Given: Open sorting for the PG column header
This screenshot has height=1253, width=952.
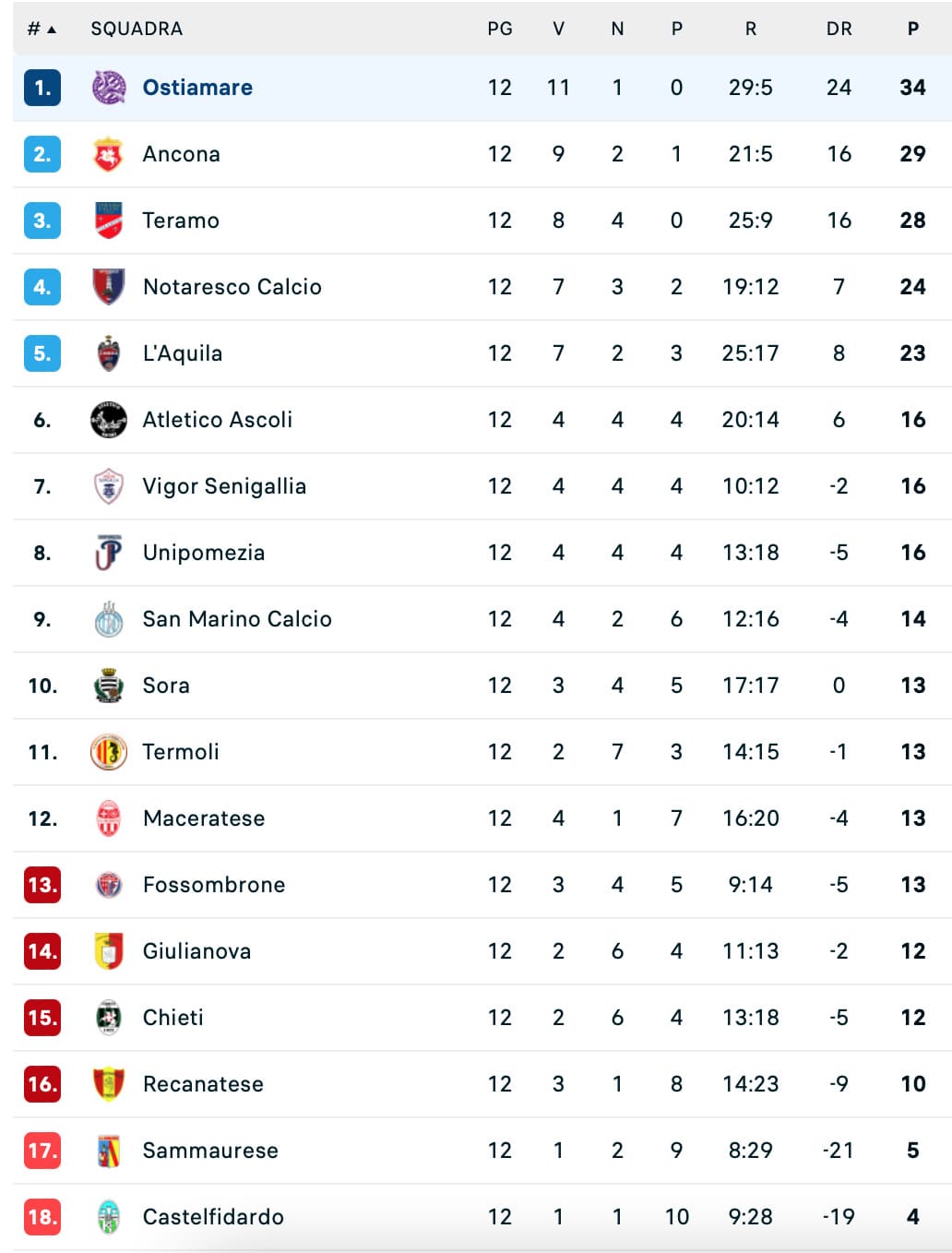Looking at the screenshot, I should [x=500, y=29].
